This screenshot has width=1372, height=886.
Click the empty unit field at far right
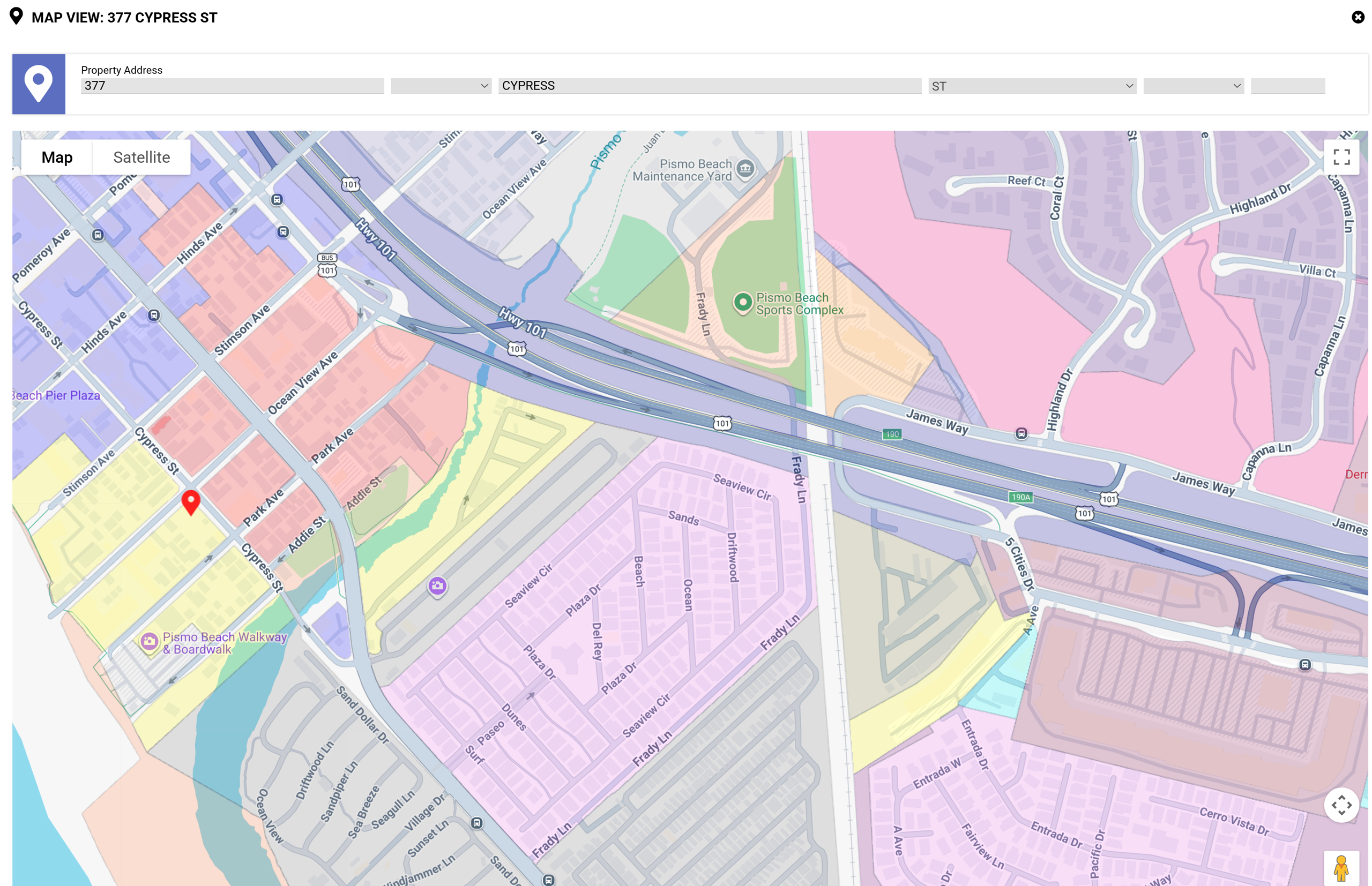coord(1287,85)
